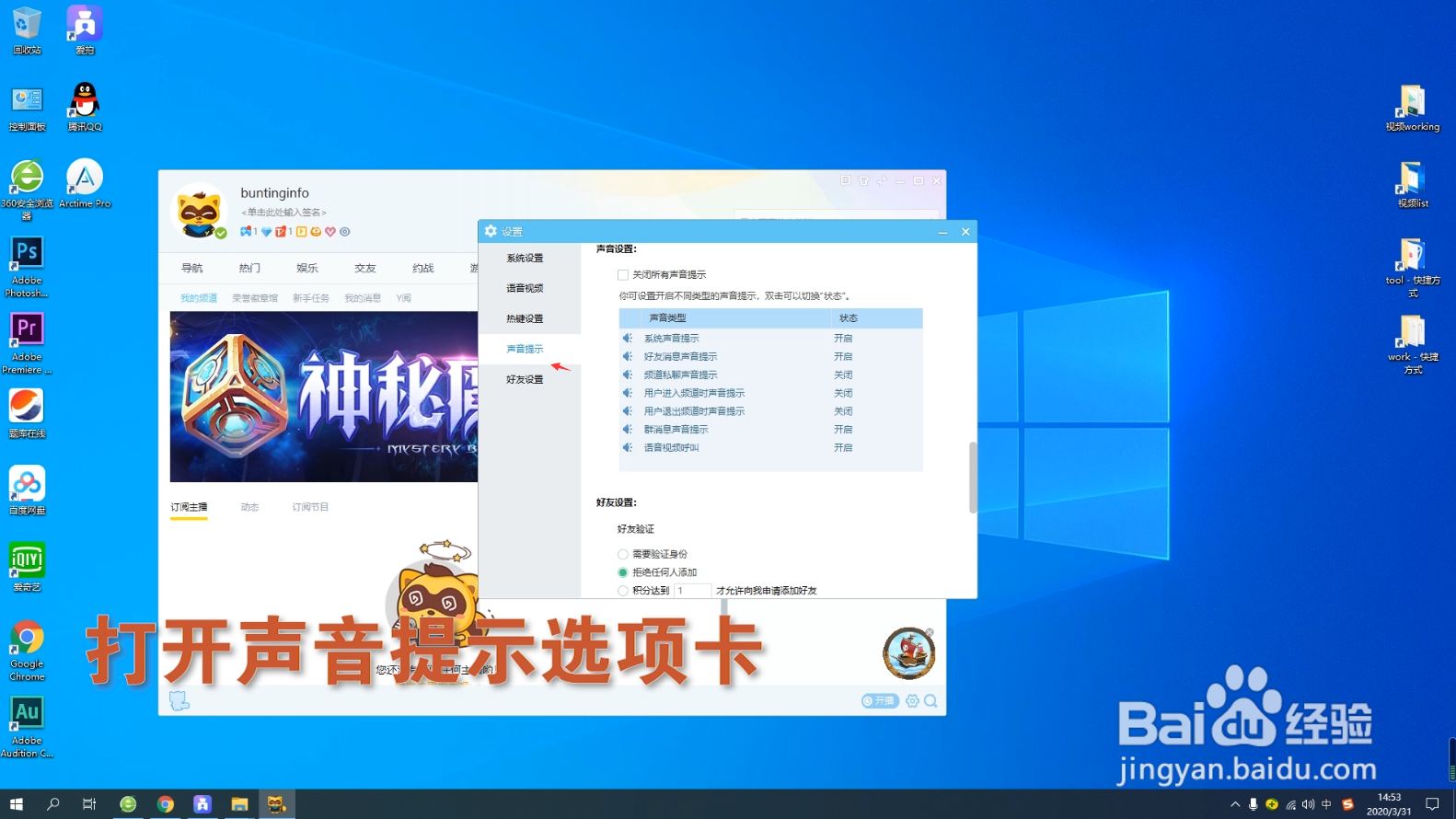Show hidden system tray icons arrow
The height and width of the screenshot is (819, 1456).
1235,804
